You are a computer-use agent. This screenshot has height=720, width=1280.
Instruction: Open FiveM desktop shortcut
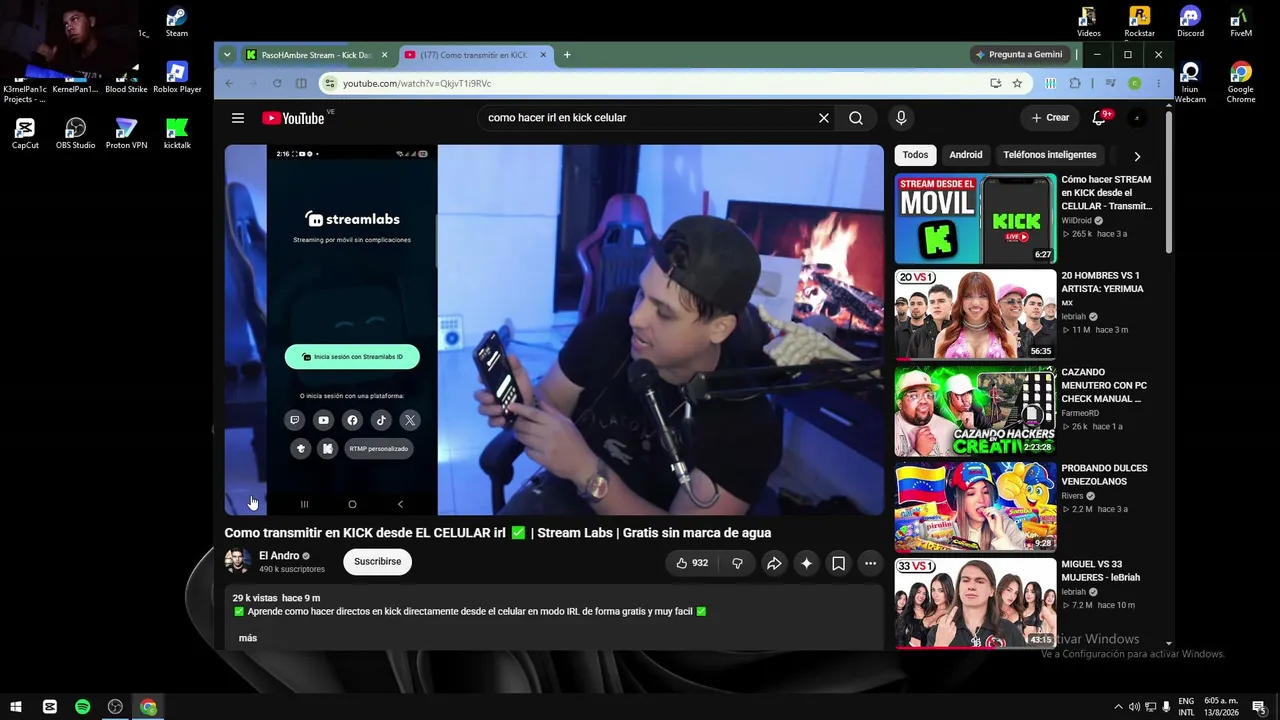coord(1241,23)
